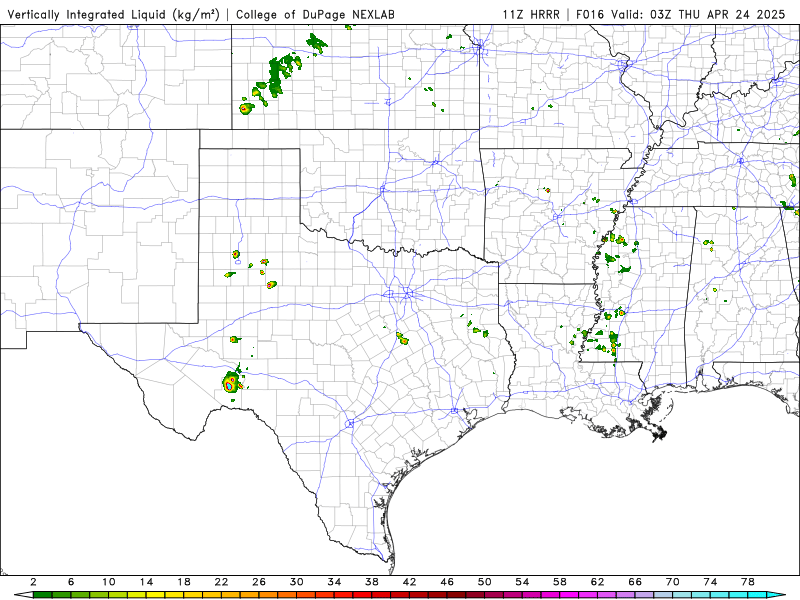Click the color scale label '74'
This screenshot has height=600, width=800.
click(x=710, y=582)
